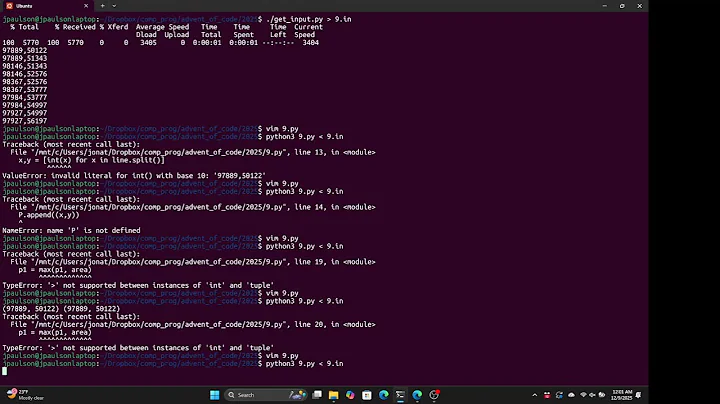The width and height of the screenshot is (720, 404).
Task: Click the first '97889,50122' output line
Action: [x=25, y=50]
